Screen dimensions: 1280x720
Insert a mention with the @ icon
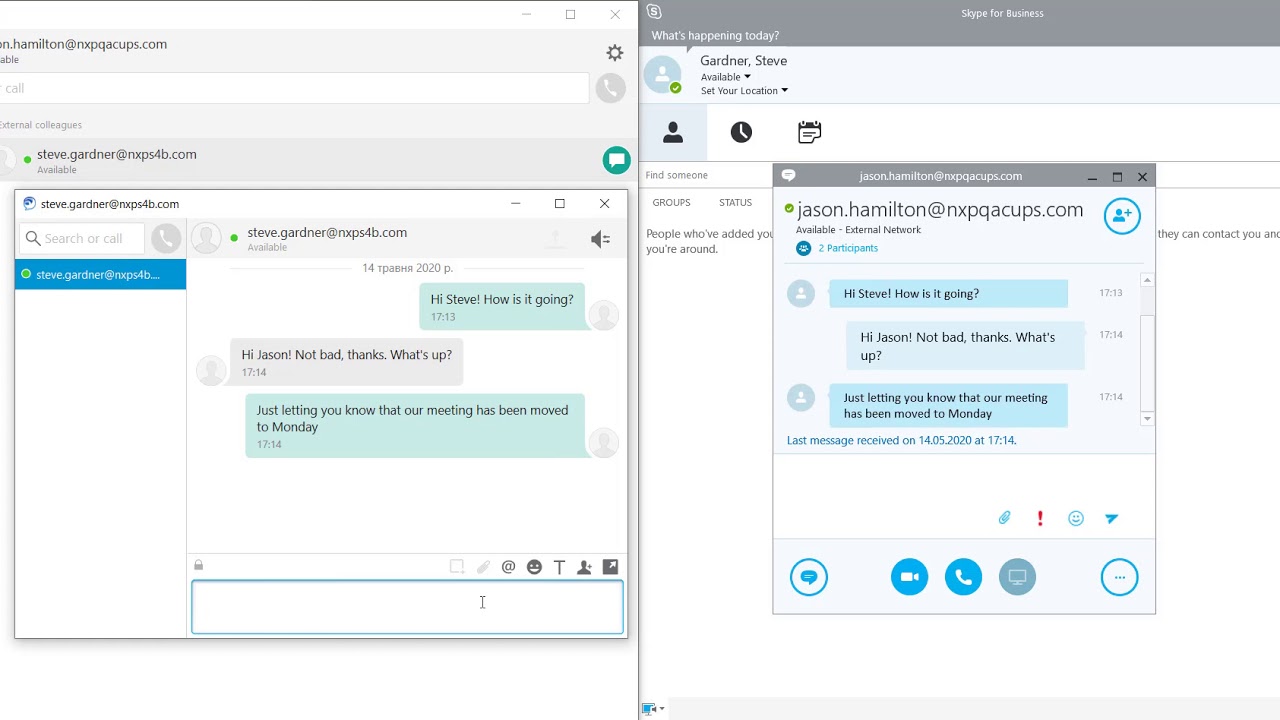click(508, 567)
